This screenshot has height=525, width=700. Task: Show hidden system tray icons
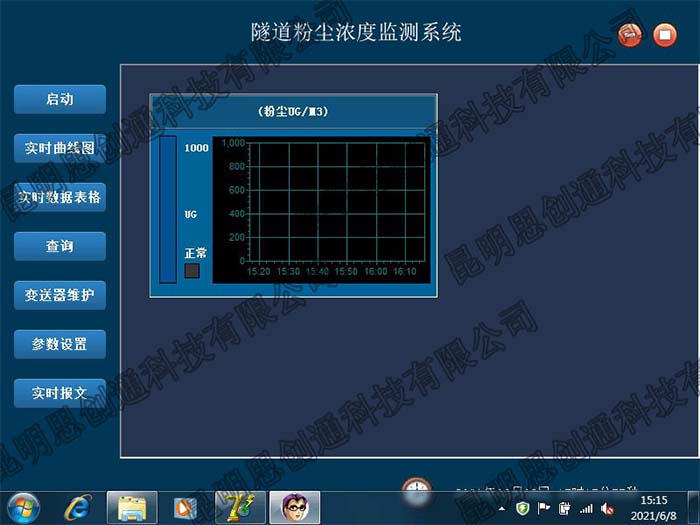[502, 508]
